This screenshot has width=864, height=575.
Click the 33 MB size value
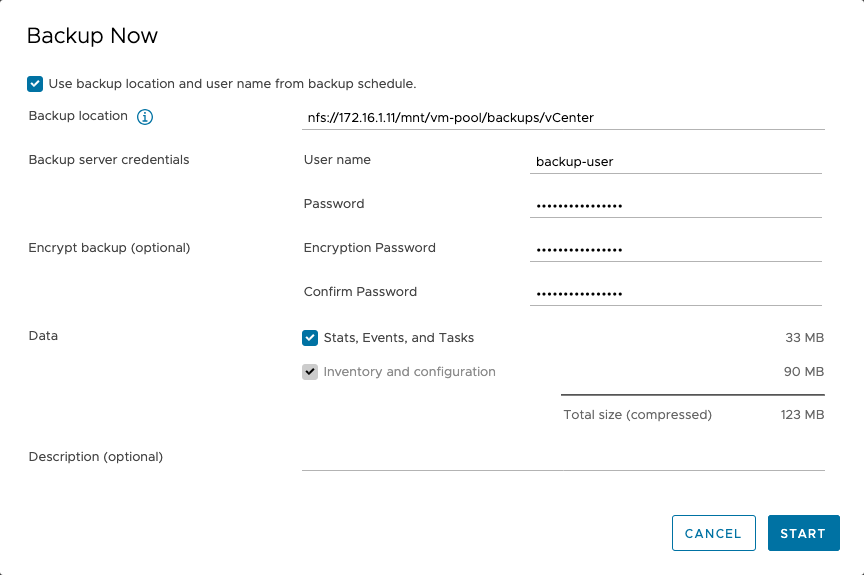point(804,338)
